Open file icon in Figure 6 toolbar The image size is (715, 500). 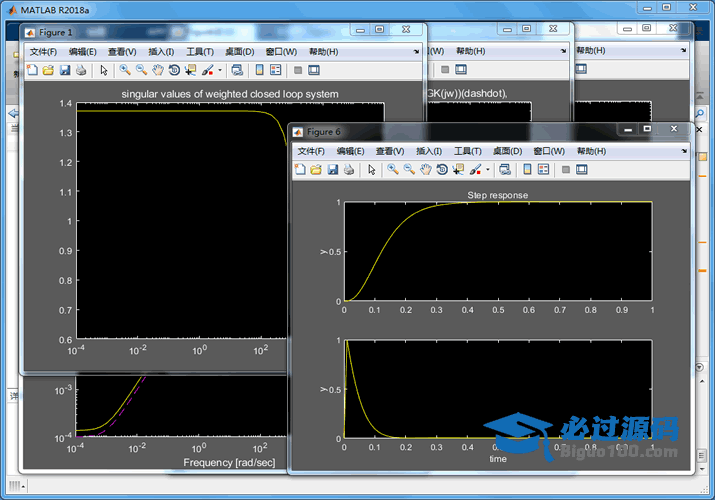point(316,170)
